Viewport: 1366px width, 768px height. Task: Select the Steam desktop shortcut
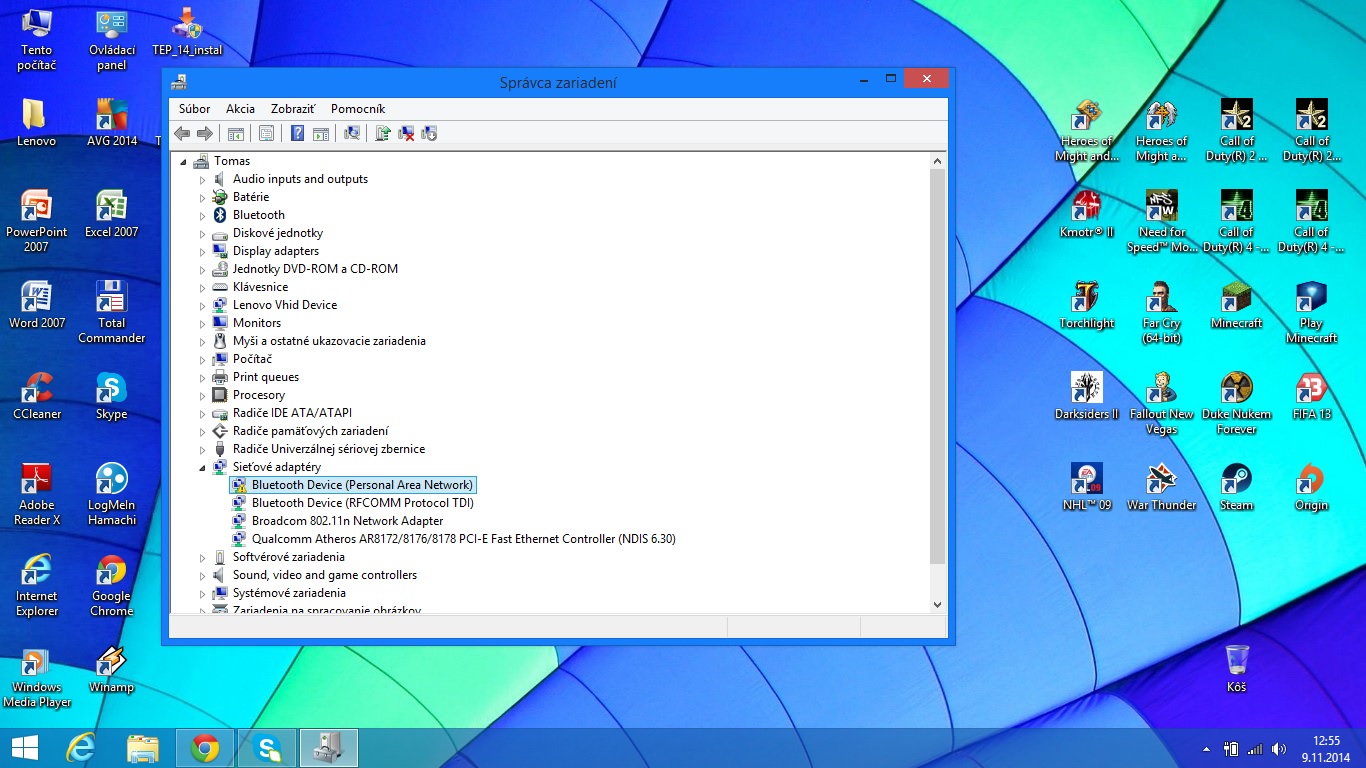[x=1237, y=487]
